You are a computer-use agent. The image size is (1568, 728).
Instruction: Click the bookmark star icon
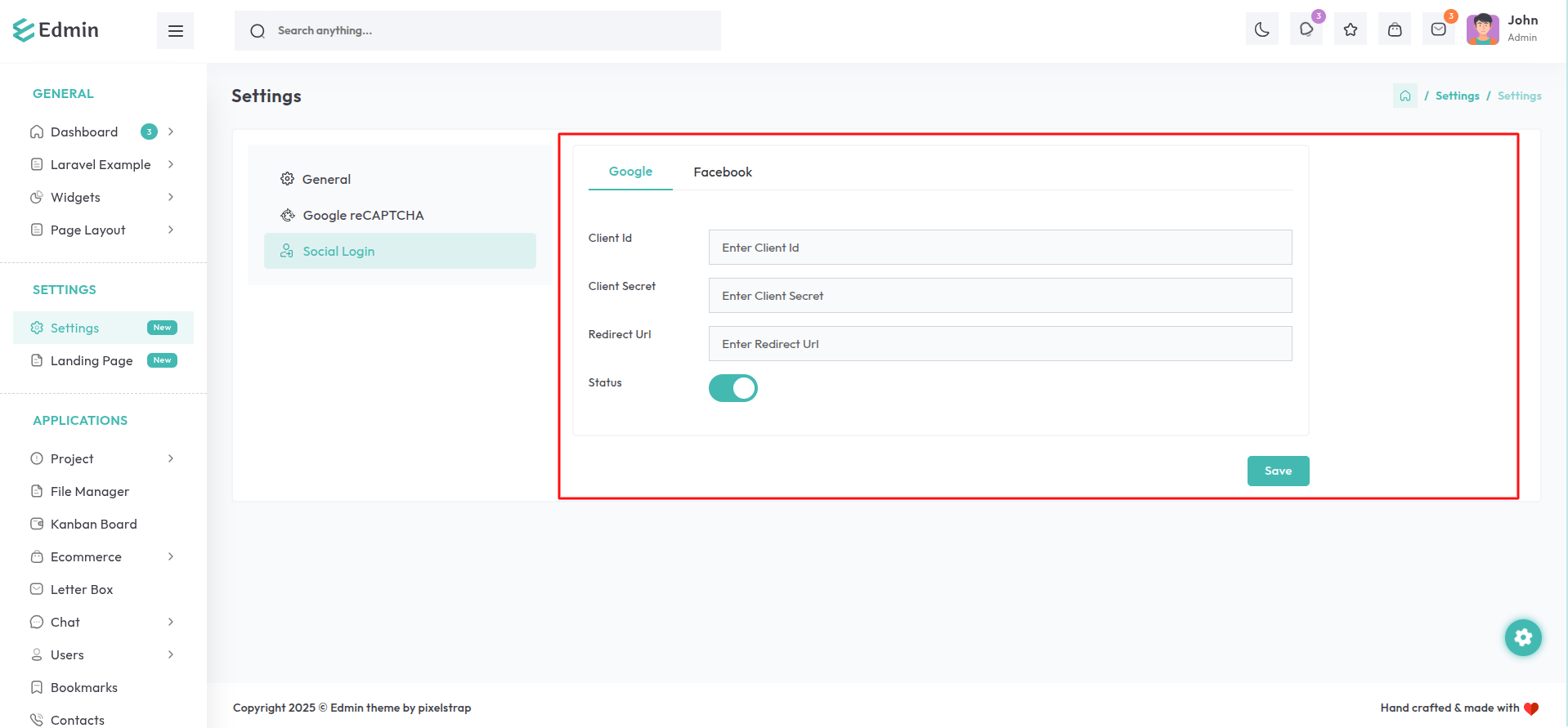tap(1350, 30)
